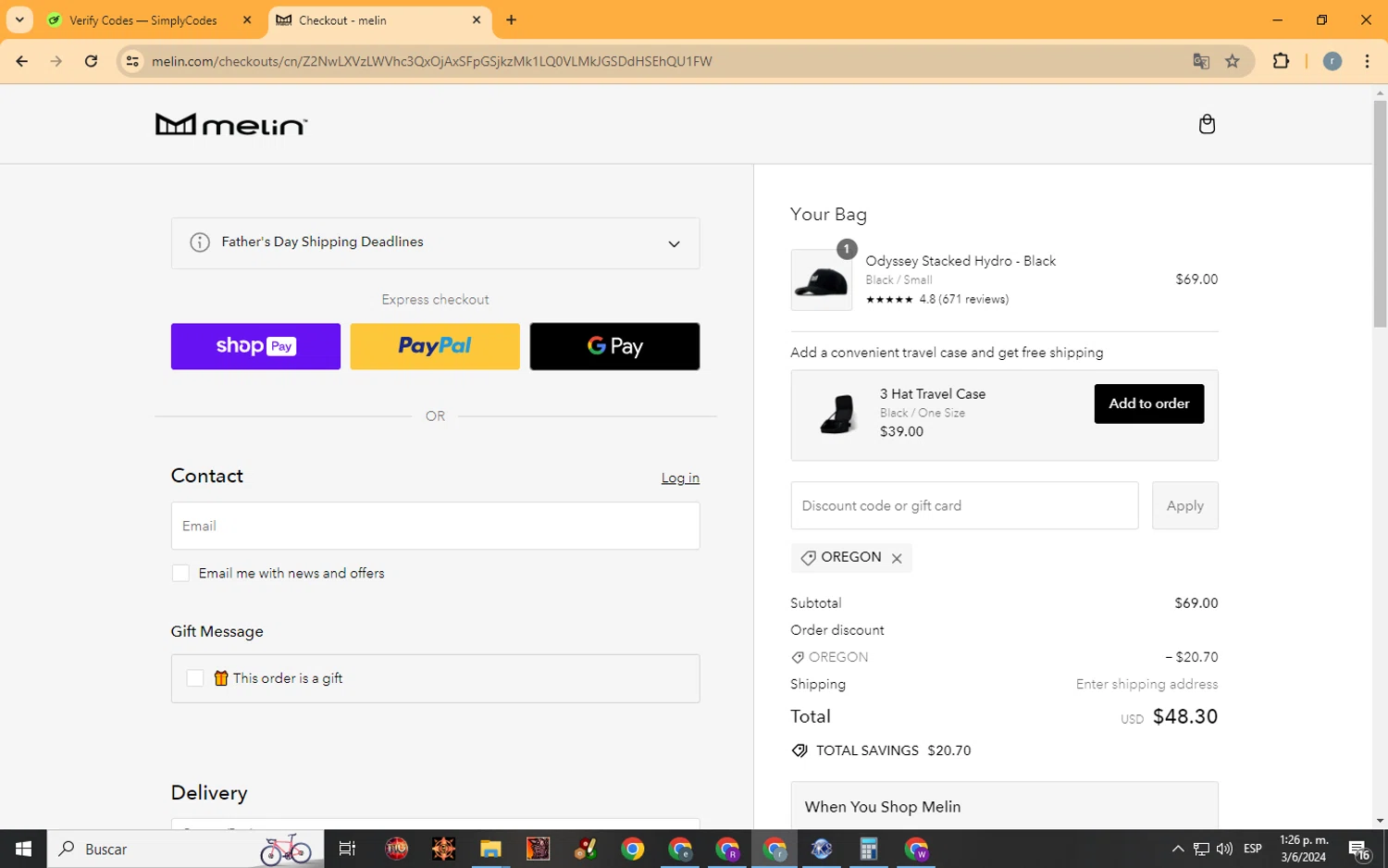Viewport: 1388px width, 868px height.
Task: Open the volume control in tray
Action: [x=1224, y=849]
